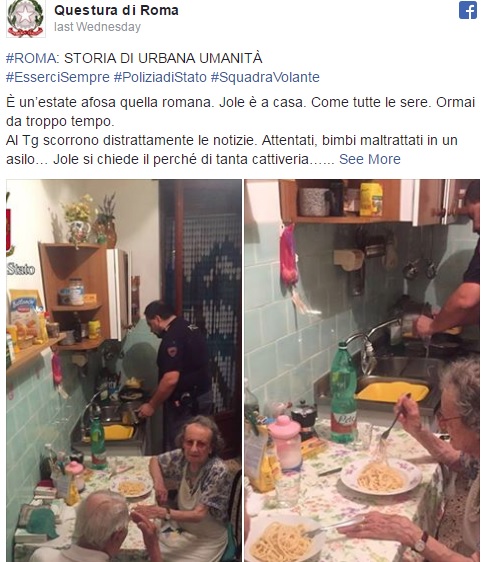This screenshot has width=492, height=562.
Task: Click the 'last Wednesday' timestamp
Action: tap(97, 27)
